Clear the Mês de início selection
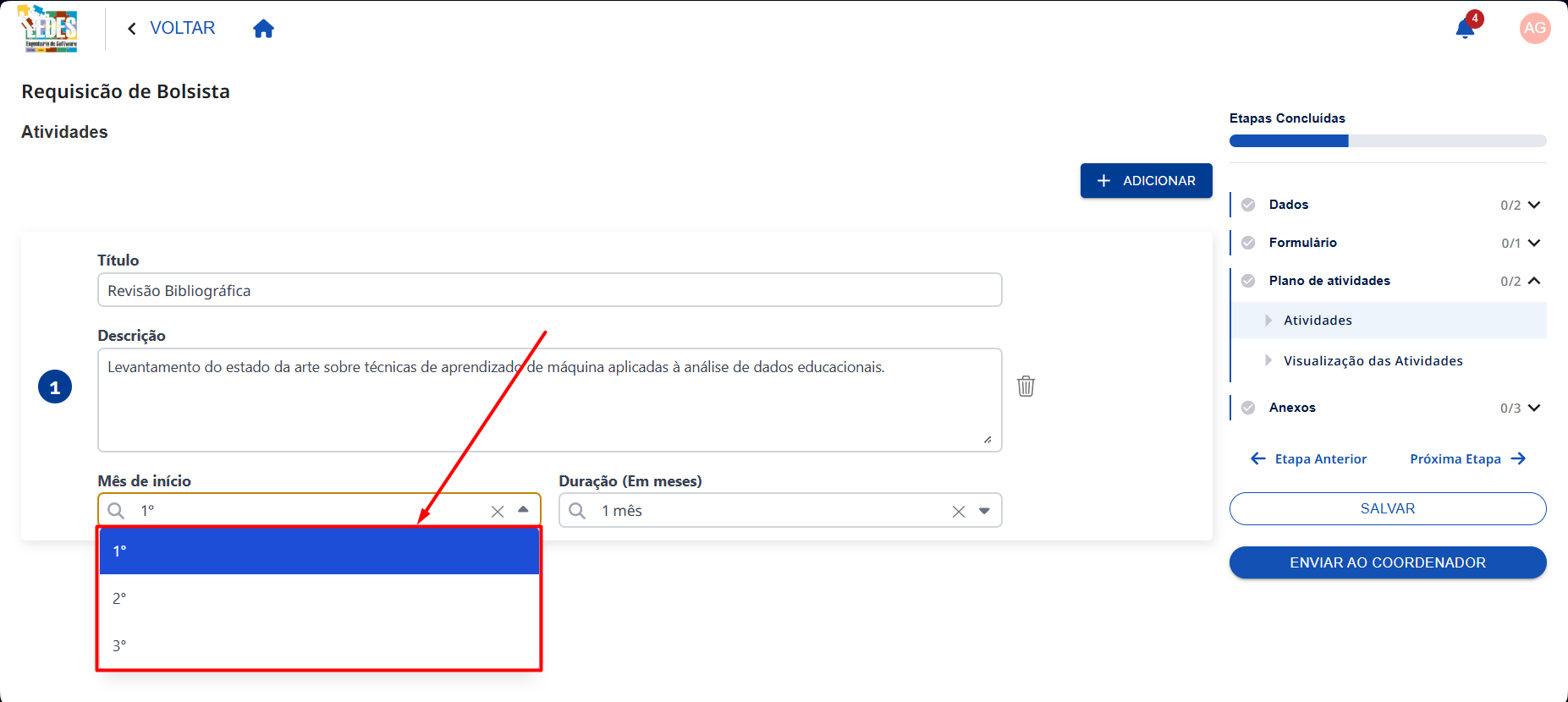1568x702 pixels. [x=498, y=511]
